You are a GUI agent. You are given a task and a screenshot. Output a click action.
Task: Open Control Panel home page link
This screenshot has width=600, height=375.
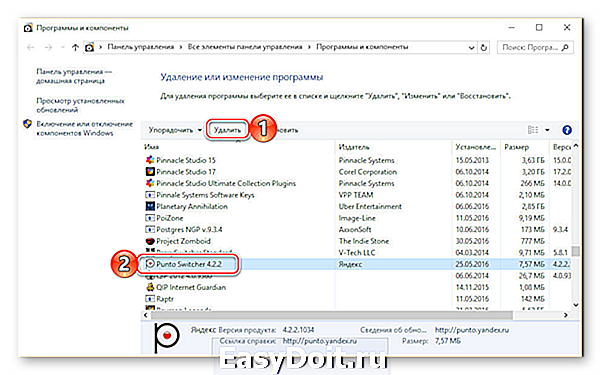[74, 76]
